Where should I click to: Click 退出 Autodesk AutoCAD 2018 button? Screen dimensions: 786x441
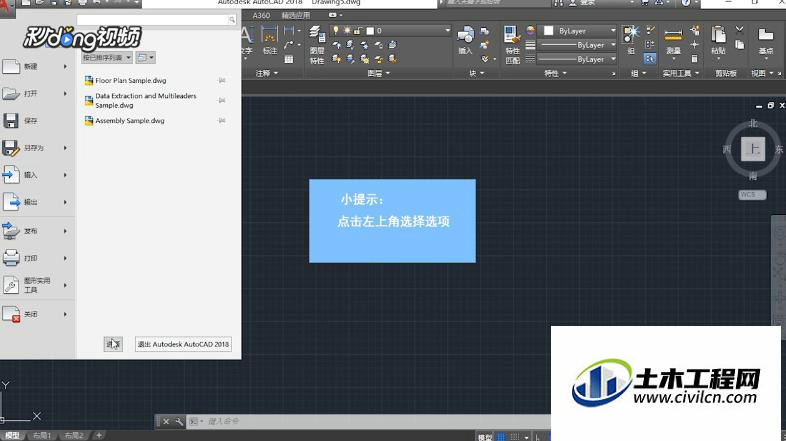tap(183, 344)
